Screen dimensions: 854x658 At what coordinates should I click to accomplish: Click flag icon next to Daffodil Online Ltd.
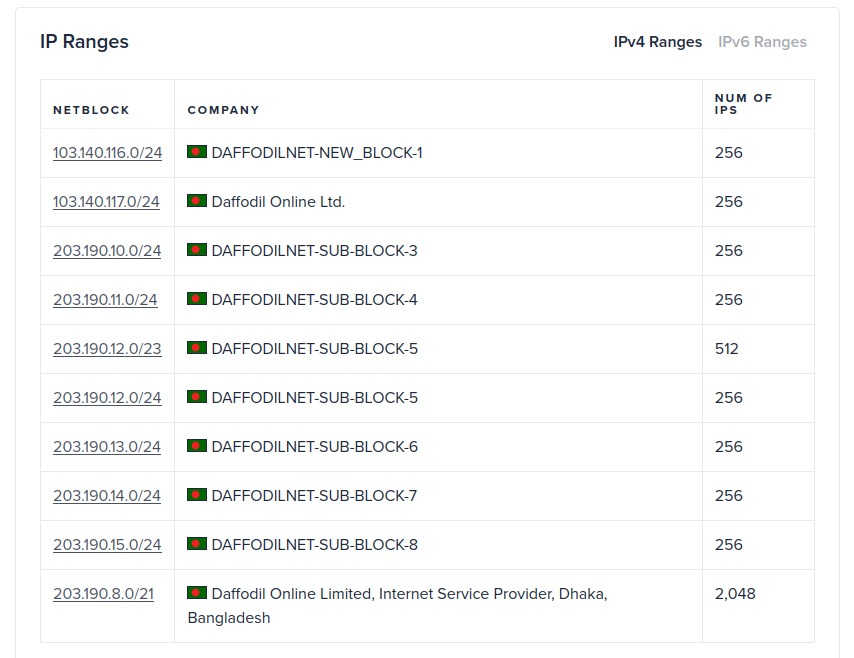coord(197,201)
